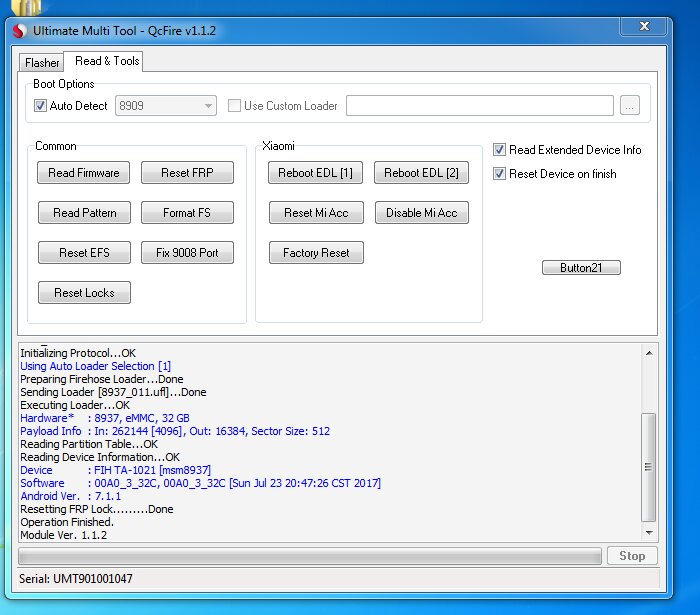Enable the Use Custom Loader checkbox
The image size is (700, 615).
234,106
